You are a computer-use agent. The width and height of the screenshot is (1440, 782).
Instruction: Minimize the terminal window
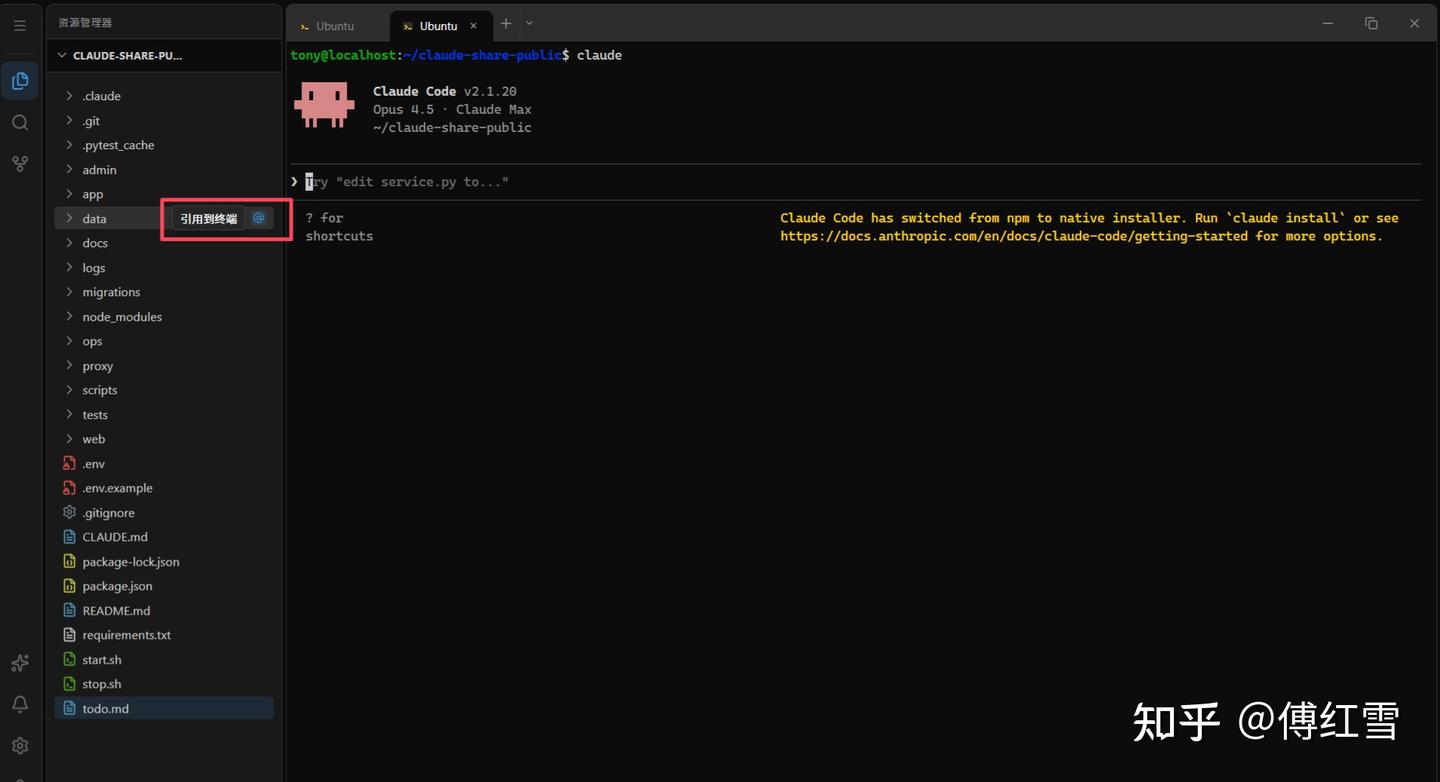click(x=1328, y=24)
